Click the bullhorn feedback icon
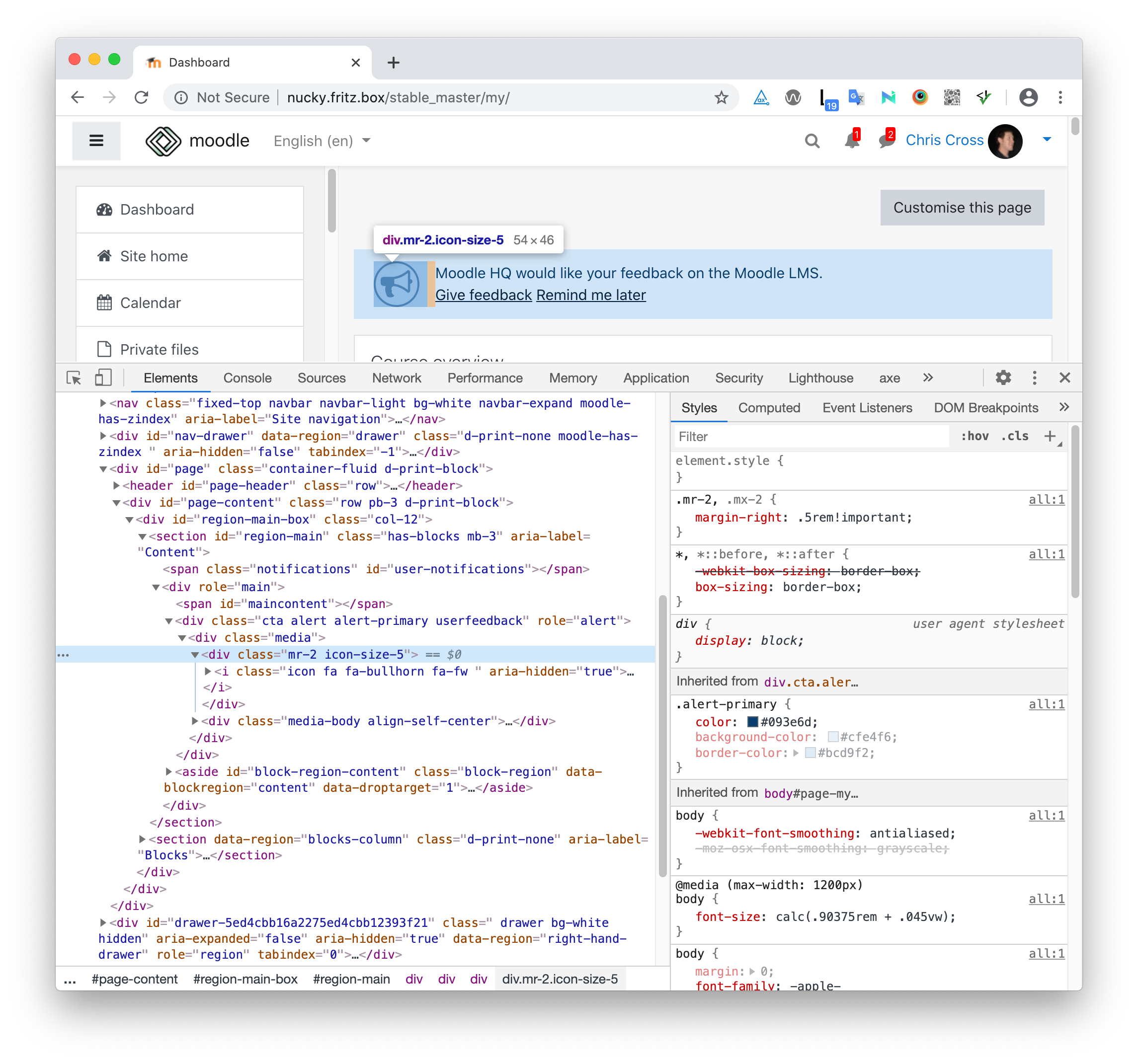 tap(396, 284)
